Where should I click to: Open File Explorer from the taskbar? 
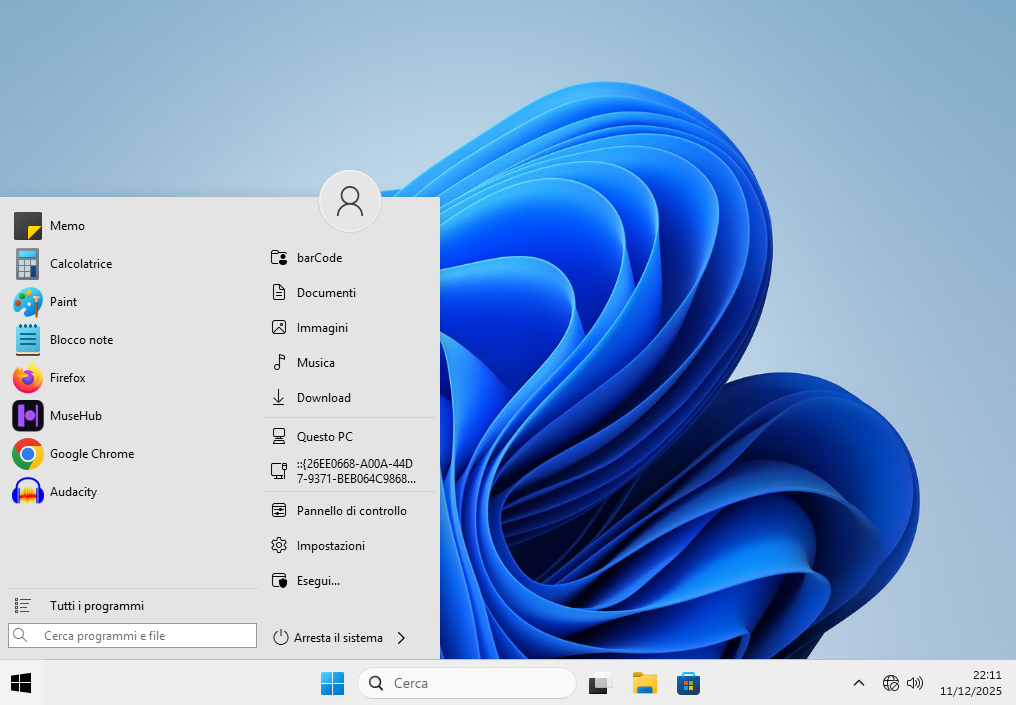[645, 683]
